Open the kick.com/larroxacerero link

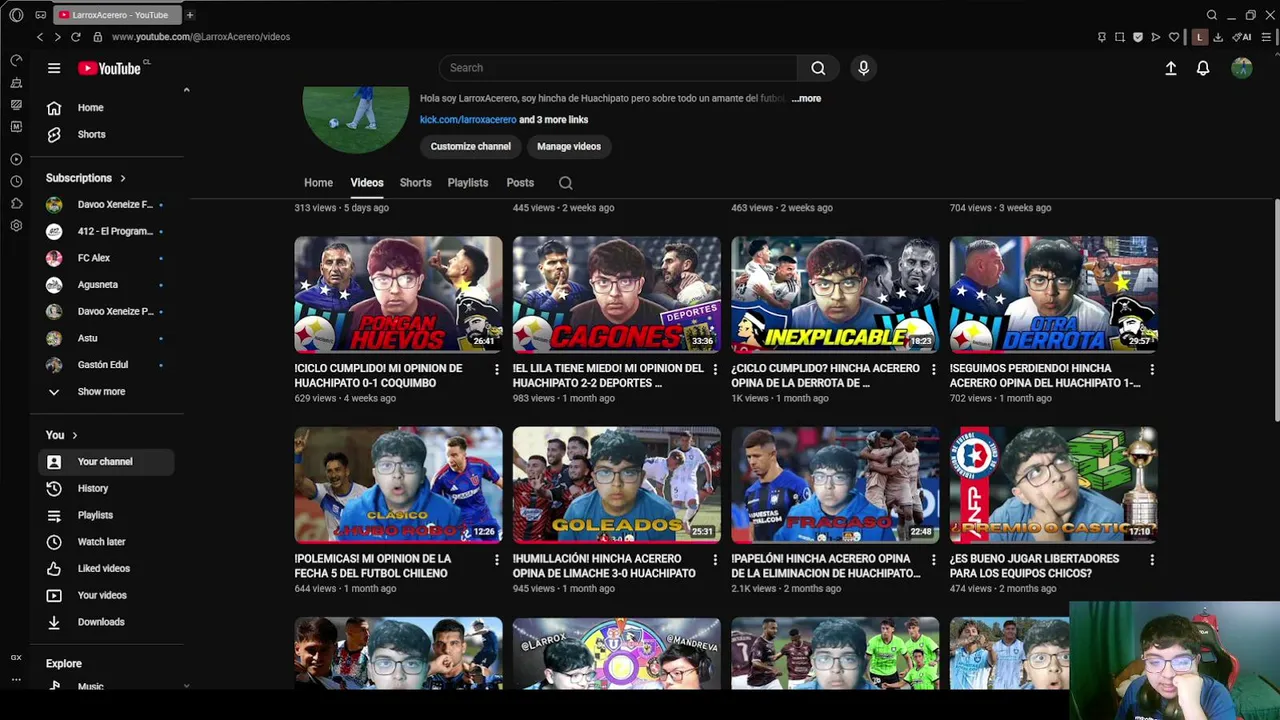click(x=468, y=120)
